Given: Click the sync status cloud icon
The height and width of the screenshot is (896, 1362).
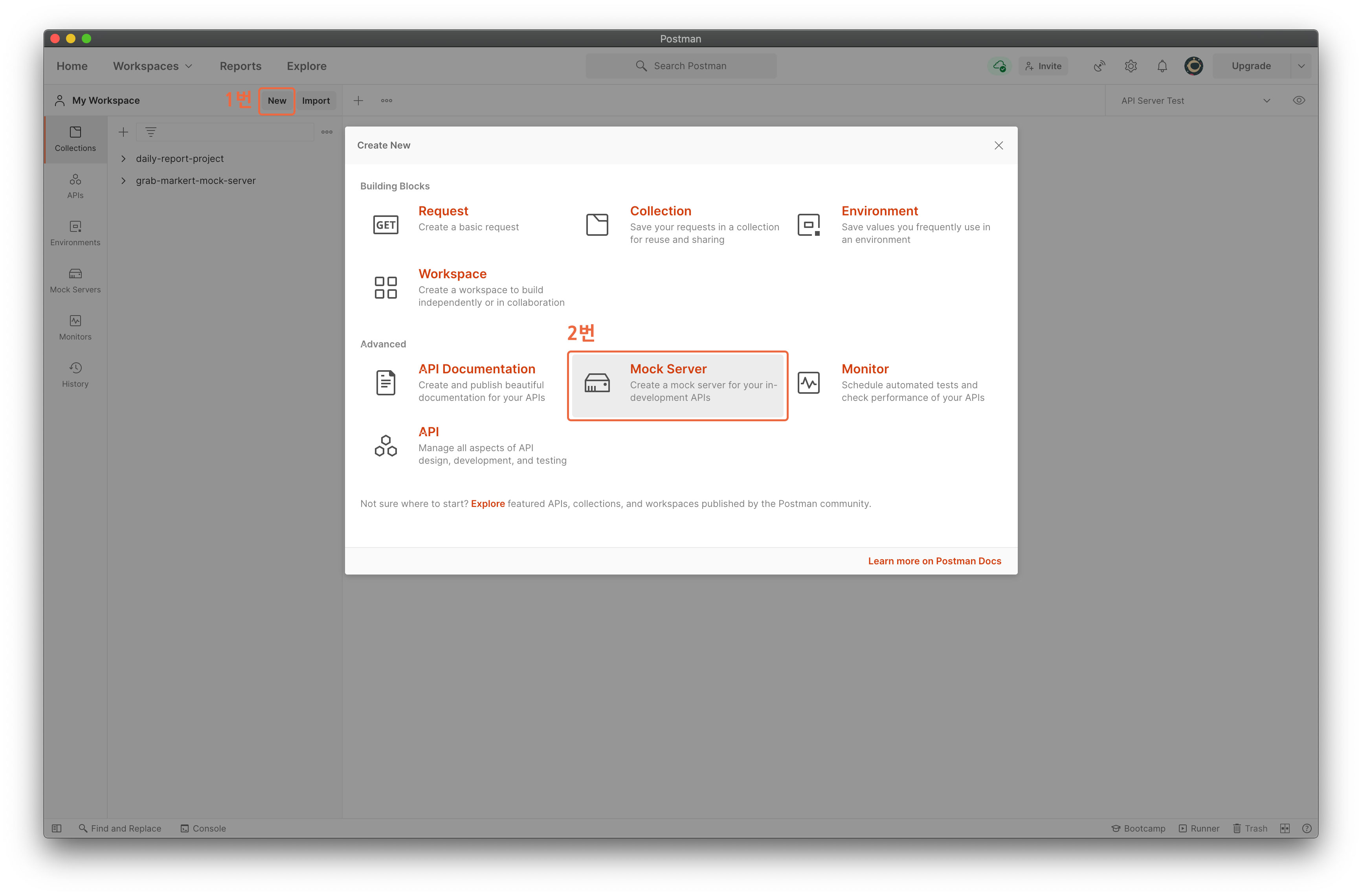Looking at the screenshot, I should coord(999,66).
